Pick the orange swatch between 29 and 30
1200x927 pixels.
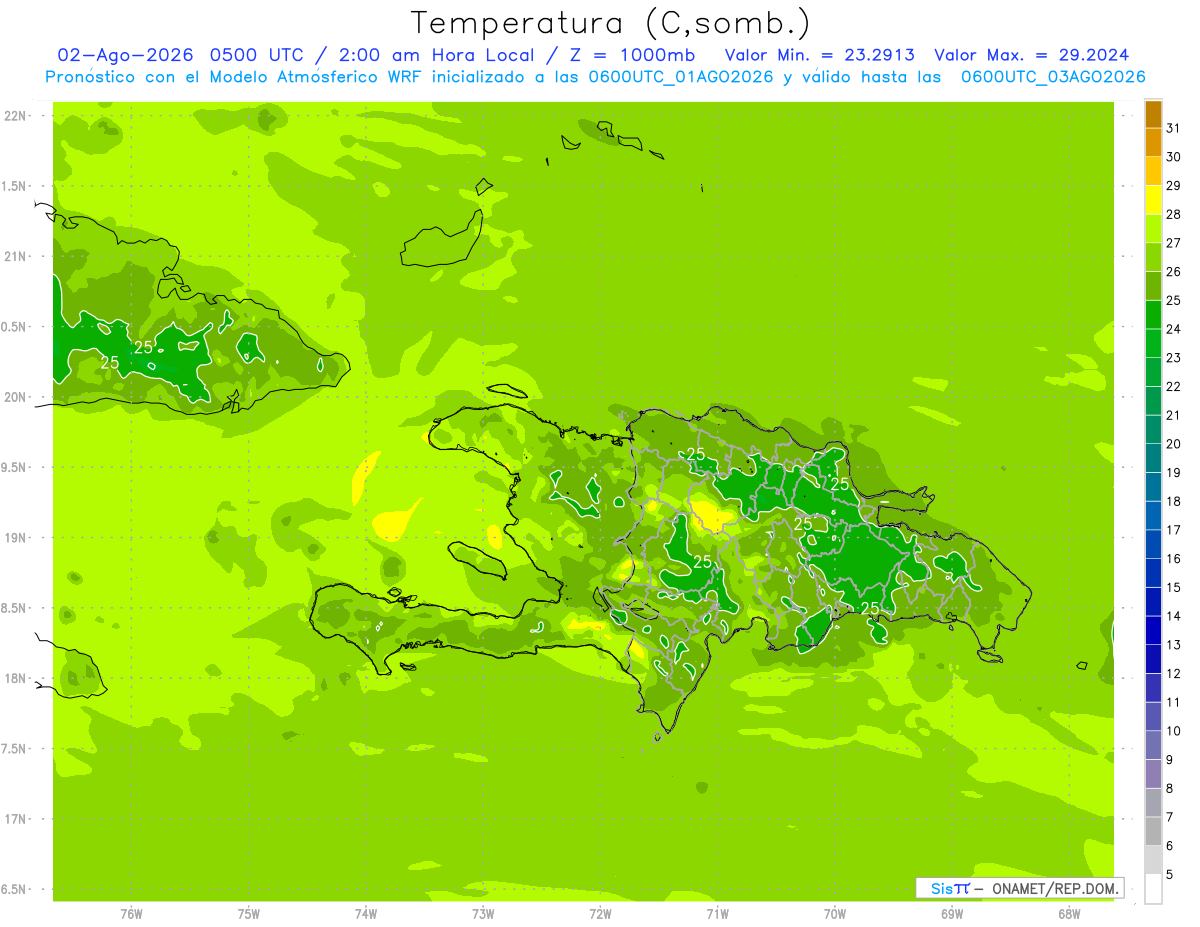point(1153,171)
